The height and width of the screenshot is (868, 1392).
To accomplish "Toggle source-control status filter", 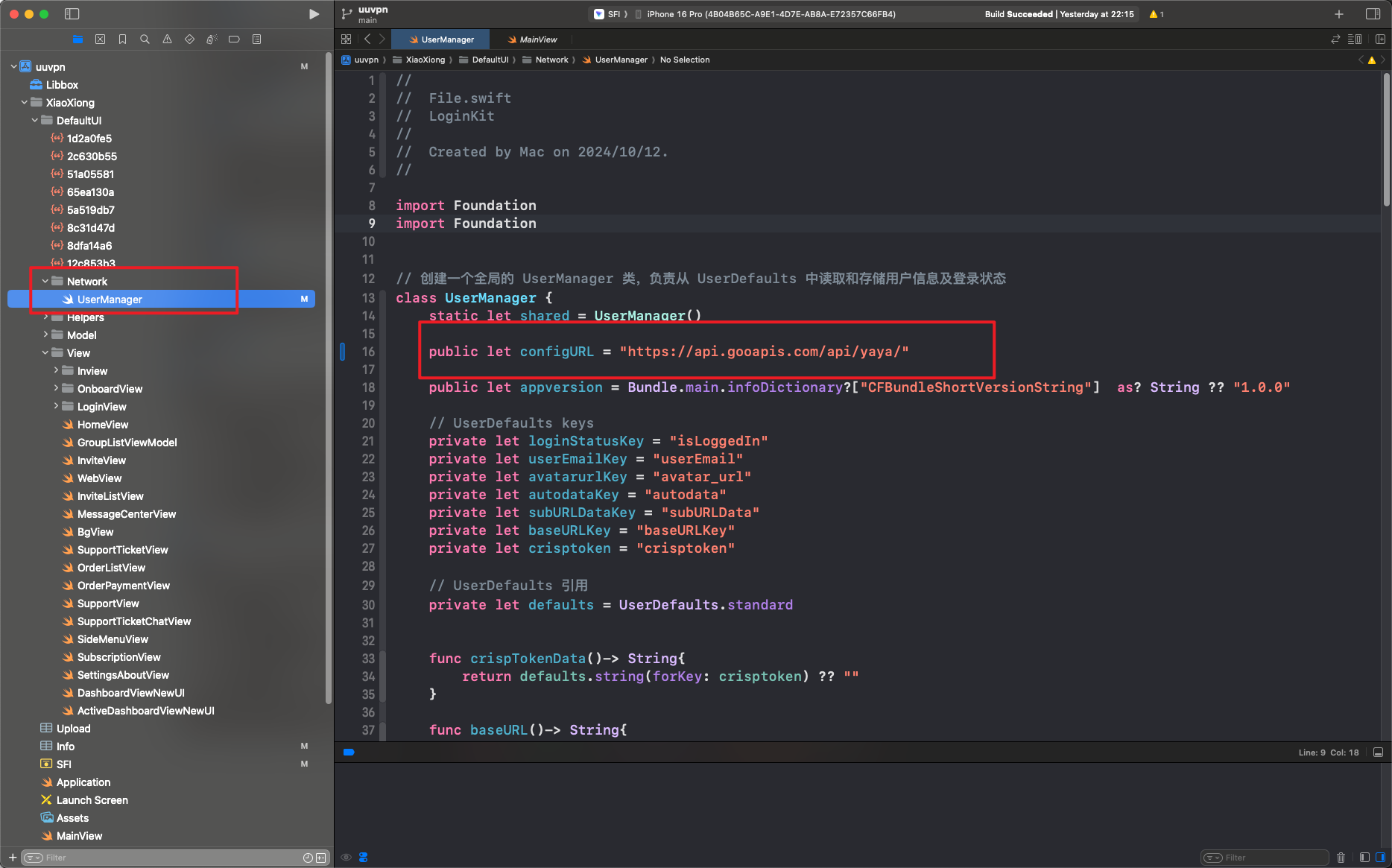I will pos(321,858).
